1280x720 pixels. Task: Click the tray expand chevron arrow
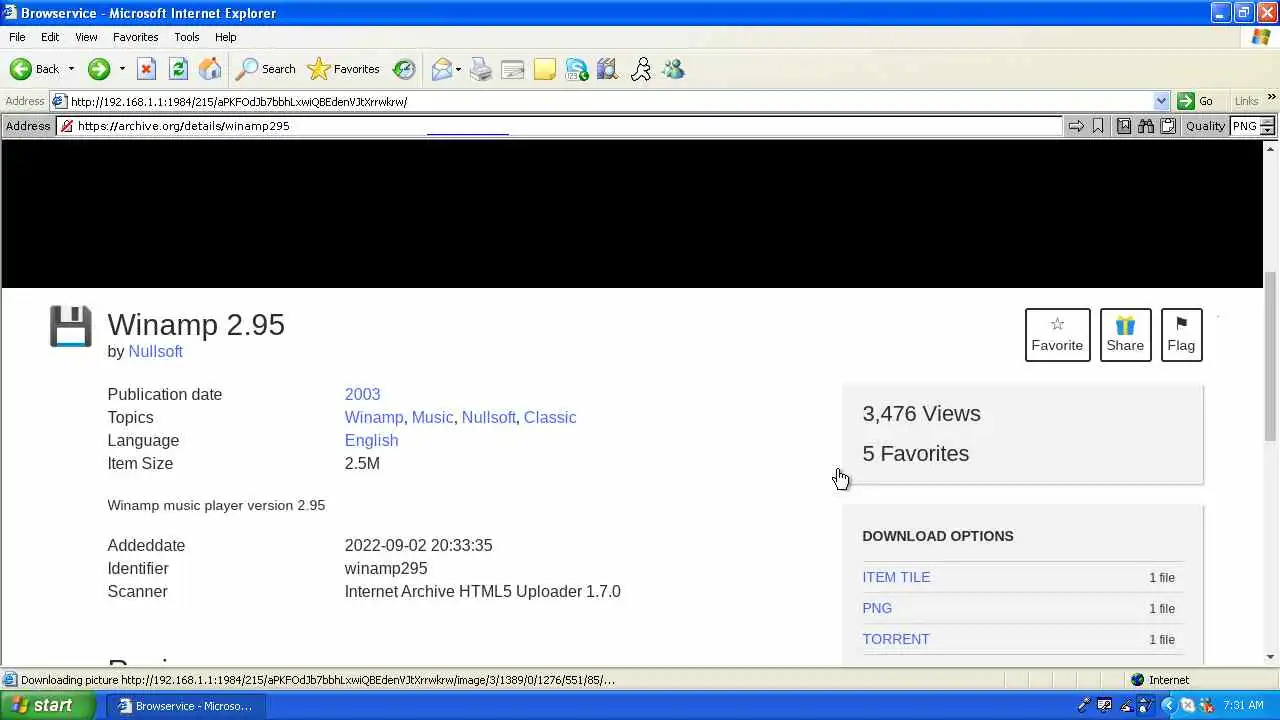click(x=1168, y=706)
